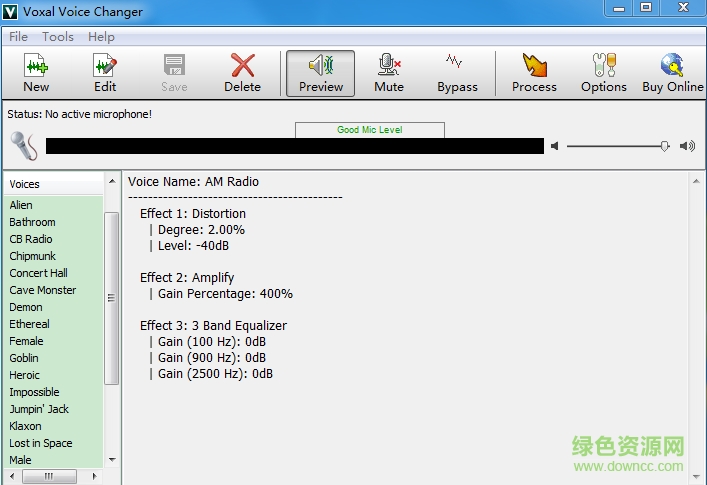Delete the selected voice with red X
Viewport: 707px width, 485px height.
(243, 73)
